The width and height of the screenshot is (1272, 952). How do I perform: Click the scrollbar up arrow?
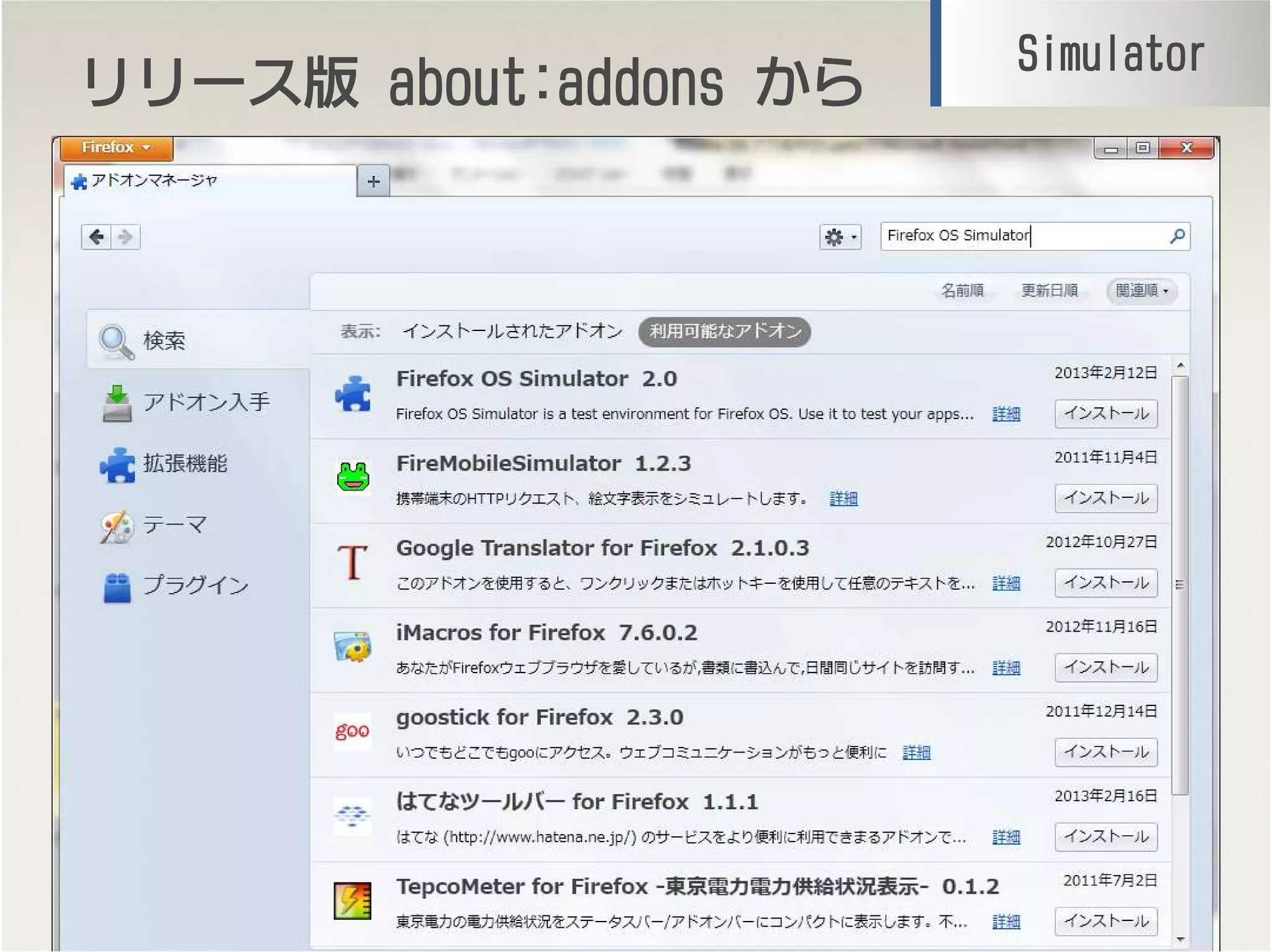click(1180, 366)
